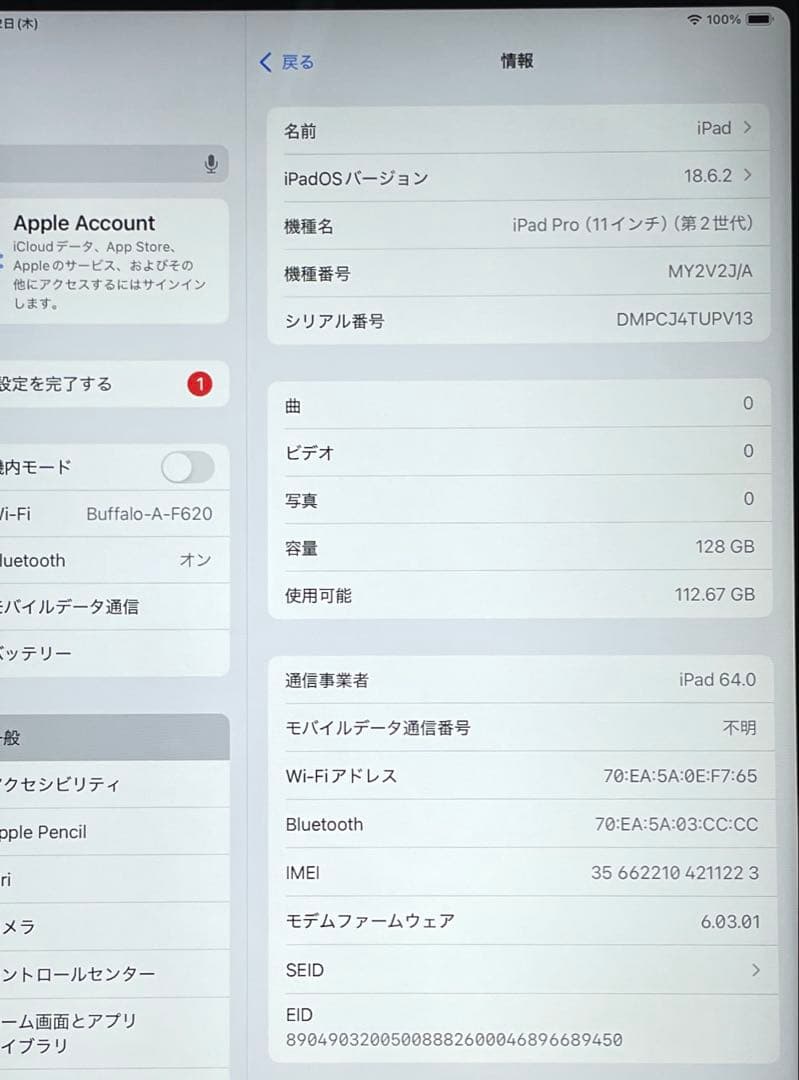Tap Bluetooth address 70:EA:5A:03:CC:CC
The width and height of the screenshot is (799, 1080).
676,824
